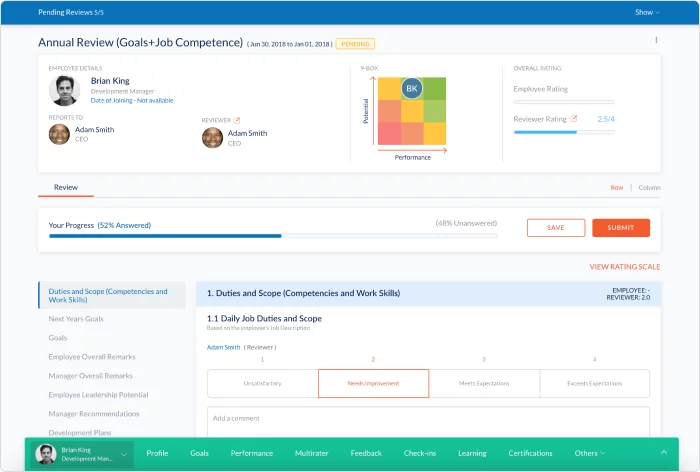Viewport: 700px width, 472px height.
Task: Click Brian King's profile photo in employee details
Action: click(64, 91)
